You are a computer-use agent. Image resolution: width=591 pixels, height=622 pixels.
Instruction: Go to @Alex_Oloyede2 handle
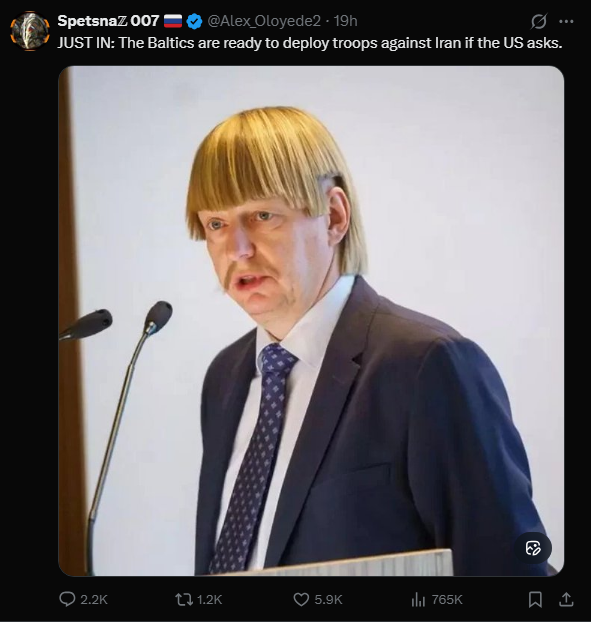[264, 21]
